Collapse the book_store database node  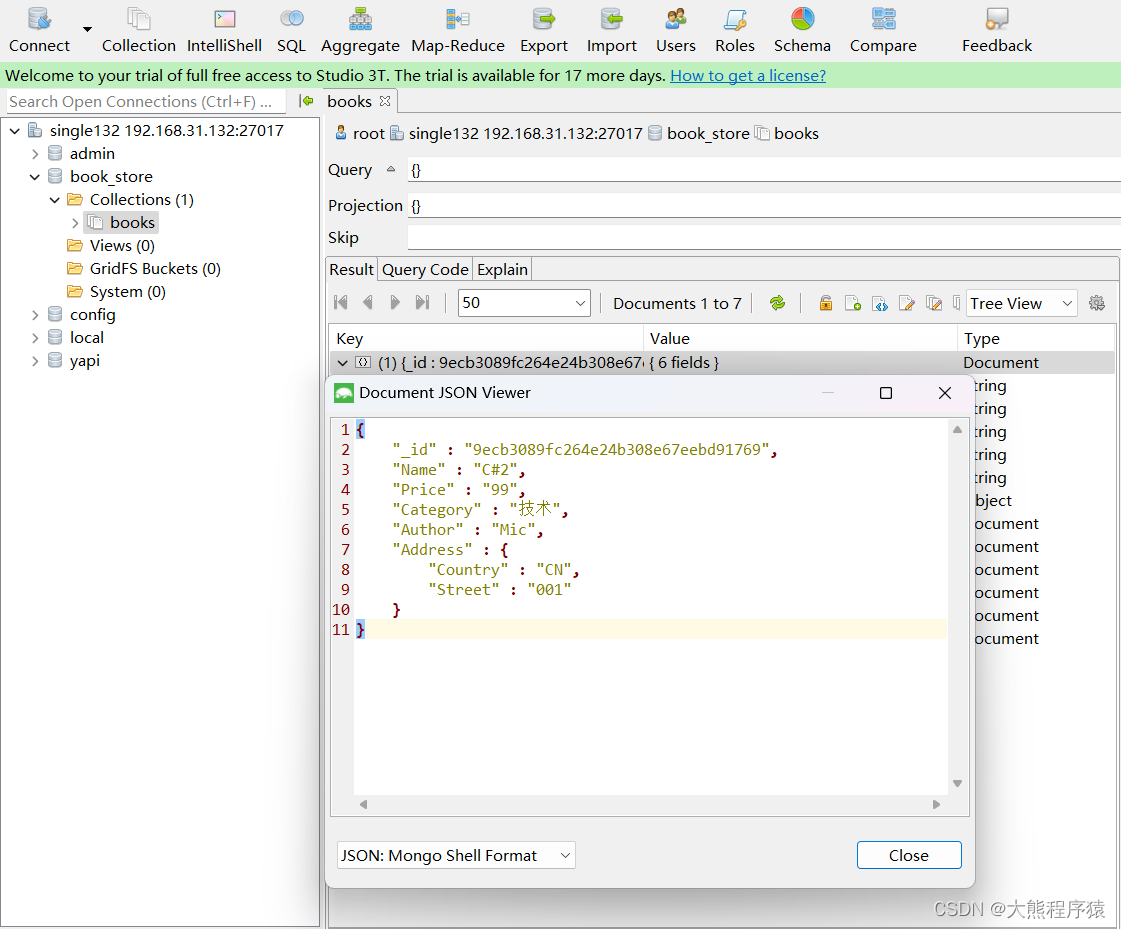pyautogui.click(x=36, y=176)
